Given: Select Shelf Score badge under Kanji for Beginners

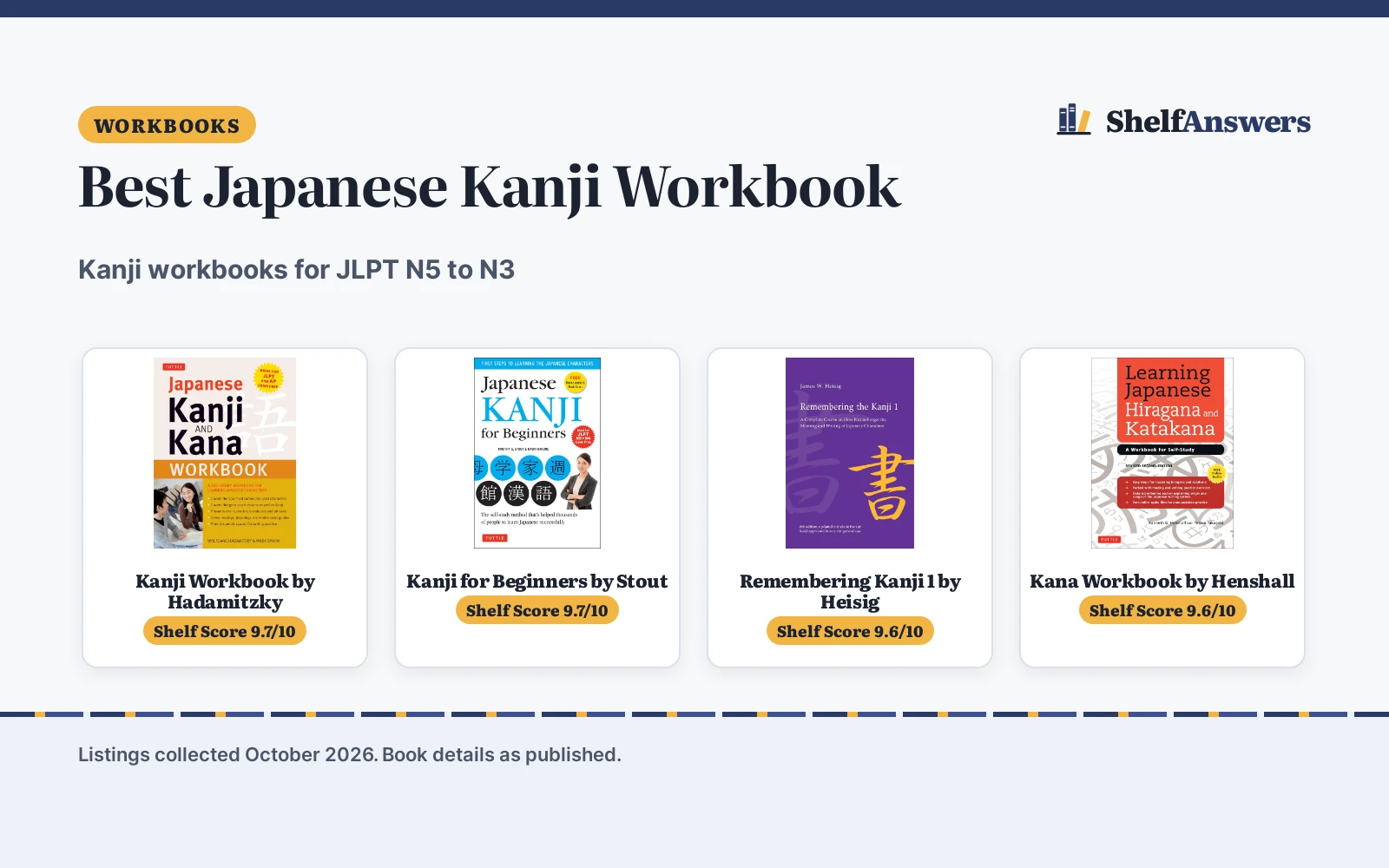Looking at the screenshot, I should 537,610.
